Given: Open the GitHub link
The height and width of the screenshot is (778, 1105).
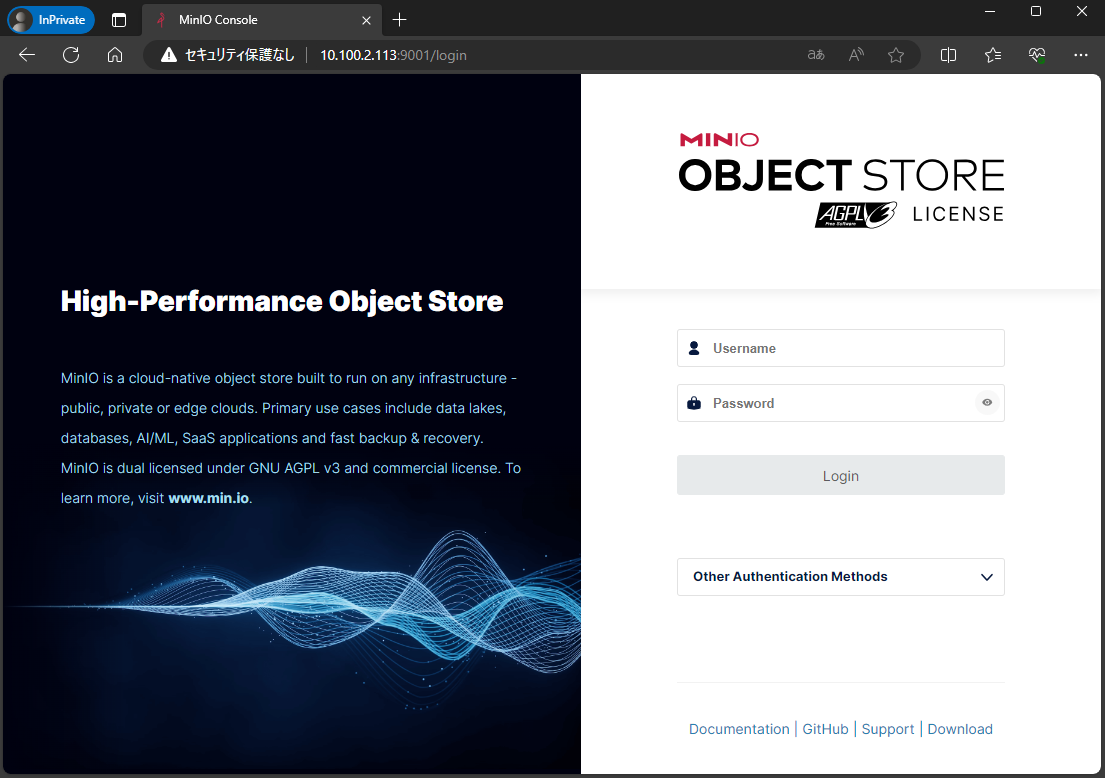Looking at the screenshot, I should [825, 729].
